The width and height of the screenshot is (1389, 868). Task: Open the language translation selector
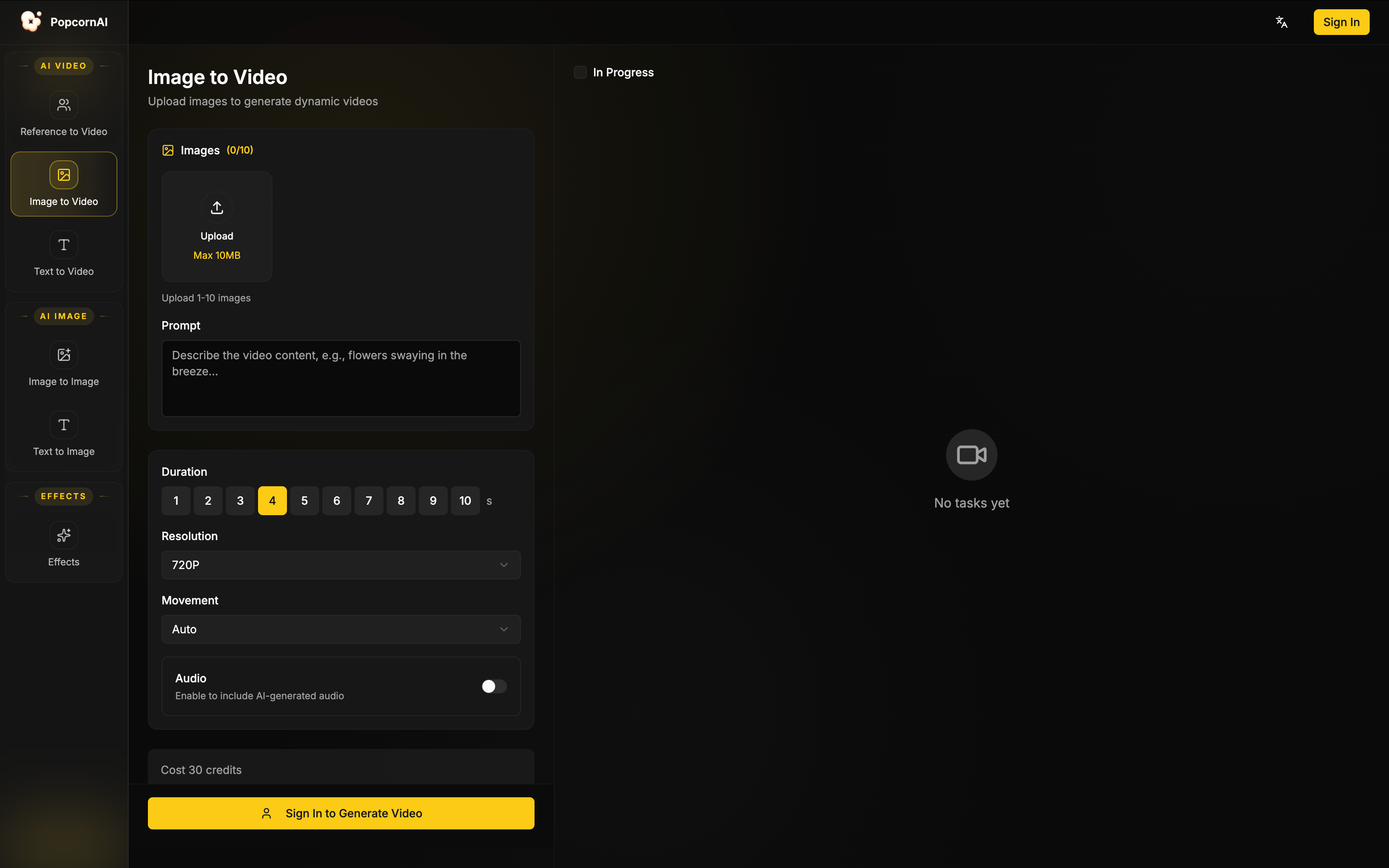point(1282,22)
